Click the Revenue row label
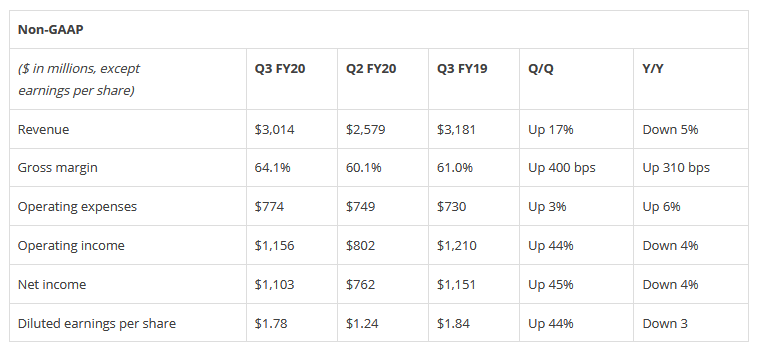This screenshot has width=764, height=364. [43, 130]
